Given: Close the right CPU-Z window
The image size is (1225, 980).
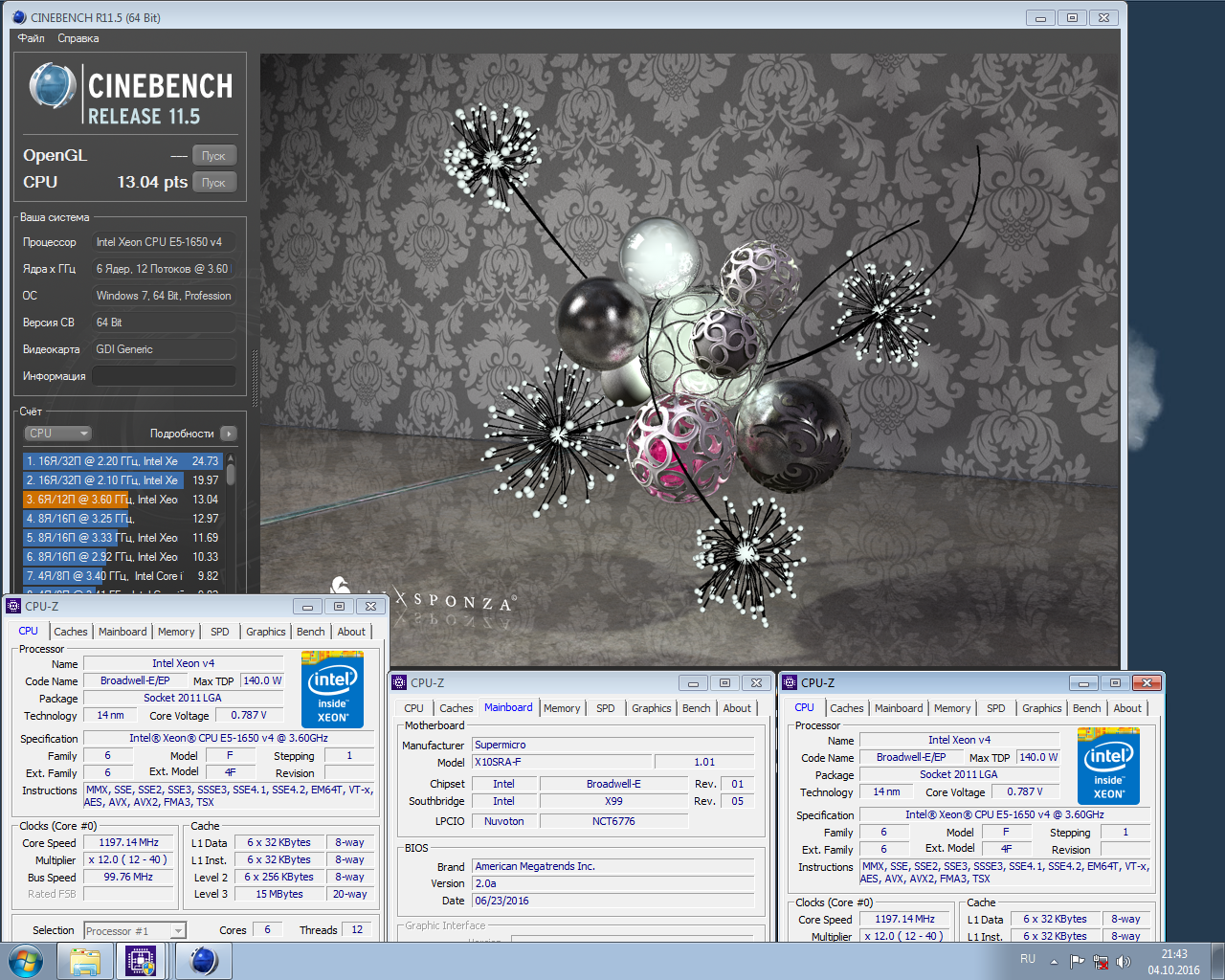Looking at the screenshot, I should coord(1147,682).
